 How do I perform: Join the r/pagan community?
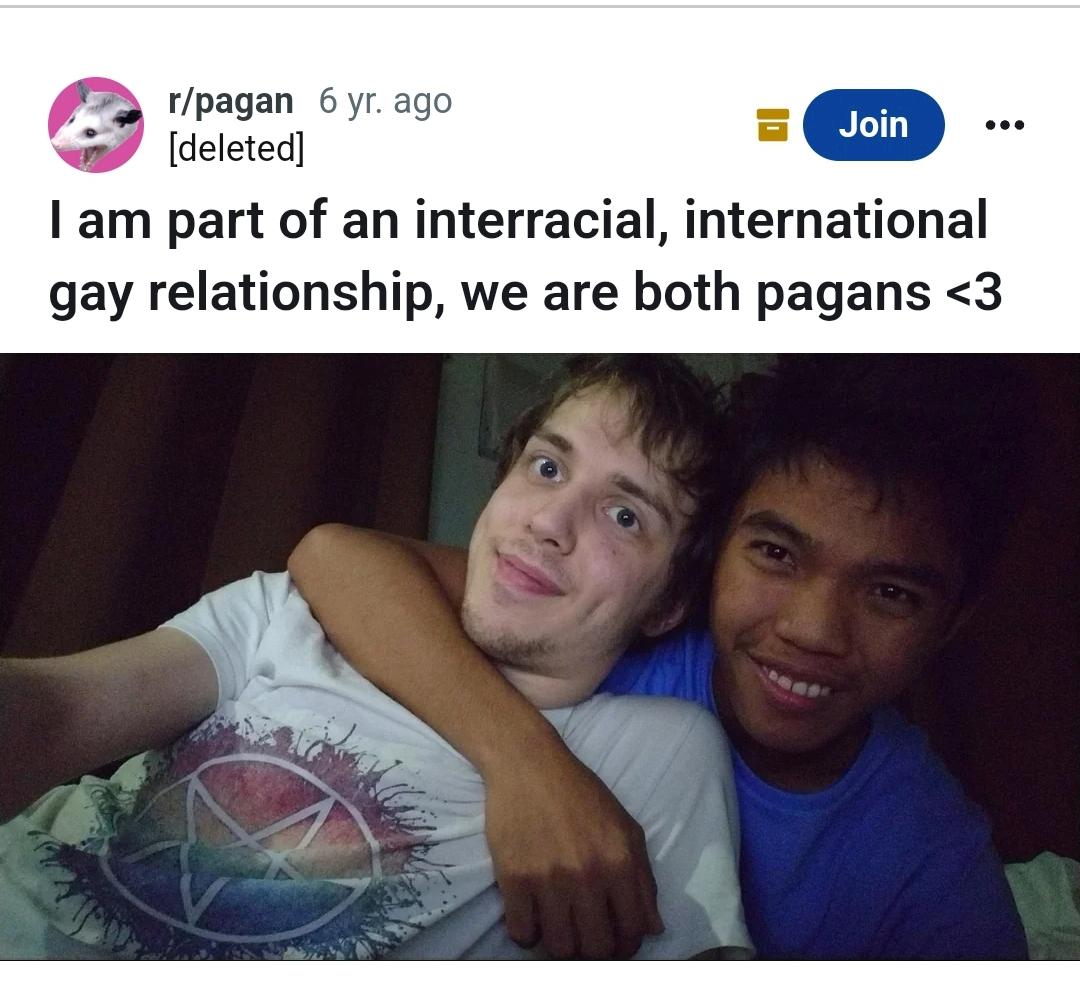pos(873,125)
